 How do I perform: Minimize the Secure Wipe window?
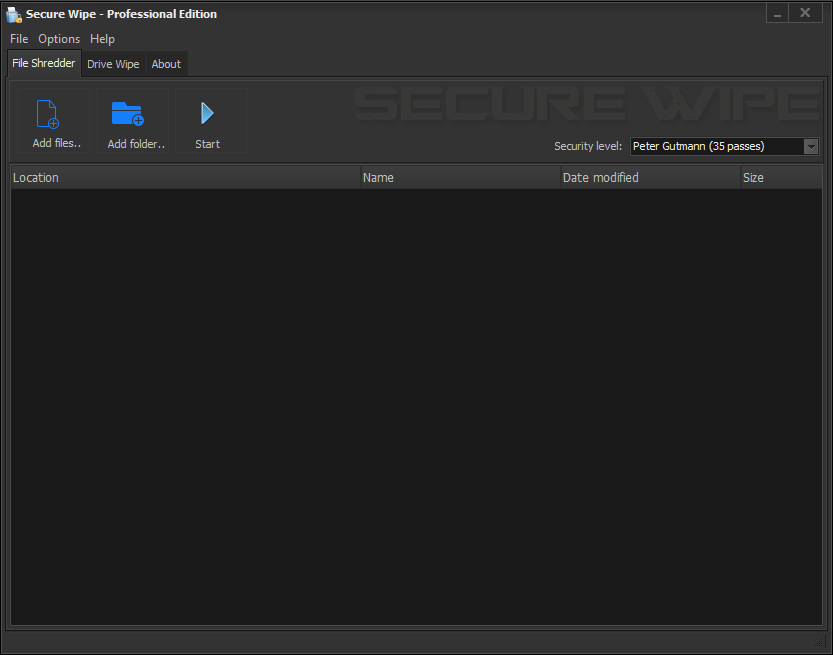[777, 13]
